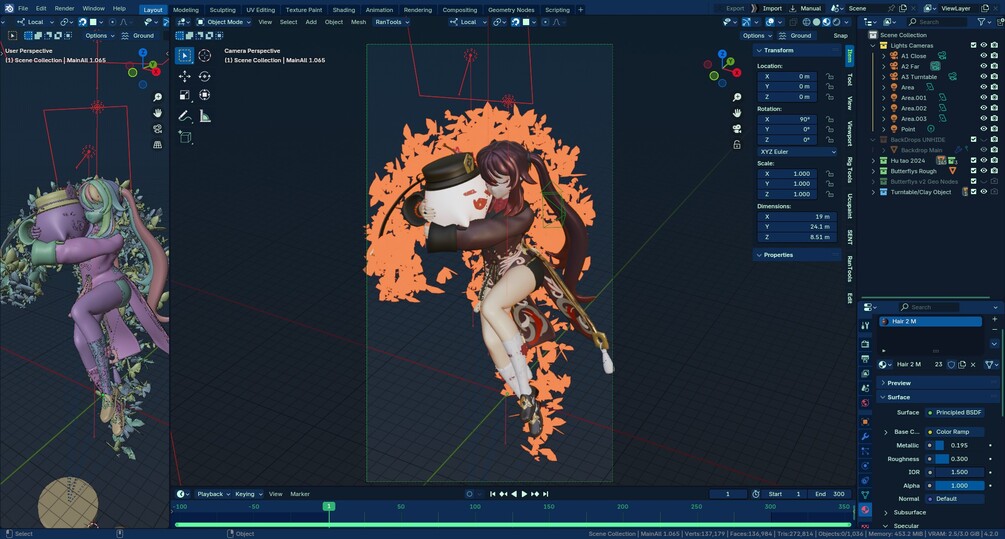This screenshot has height=539, width=1005.
Task: Jump to the first frame
Action: 492,494
